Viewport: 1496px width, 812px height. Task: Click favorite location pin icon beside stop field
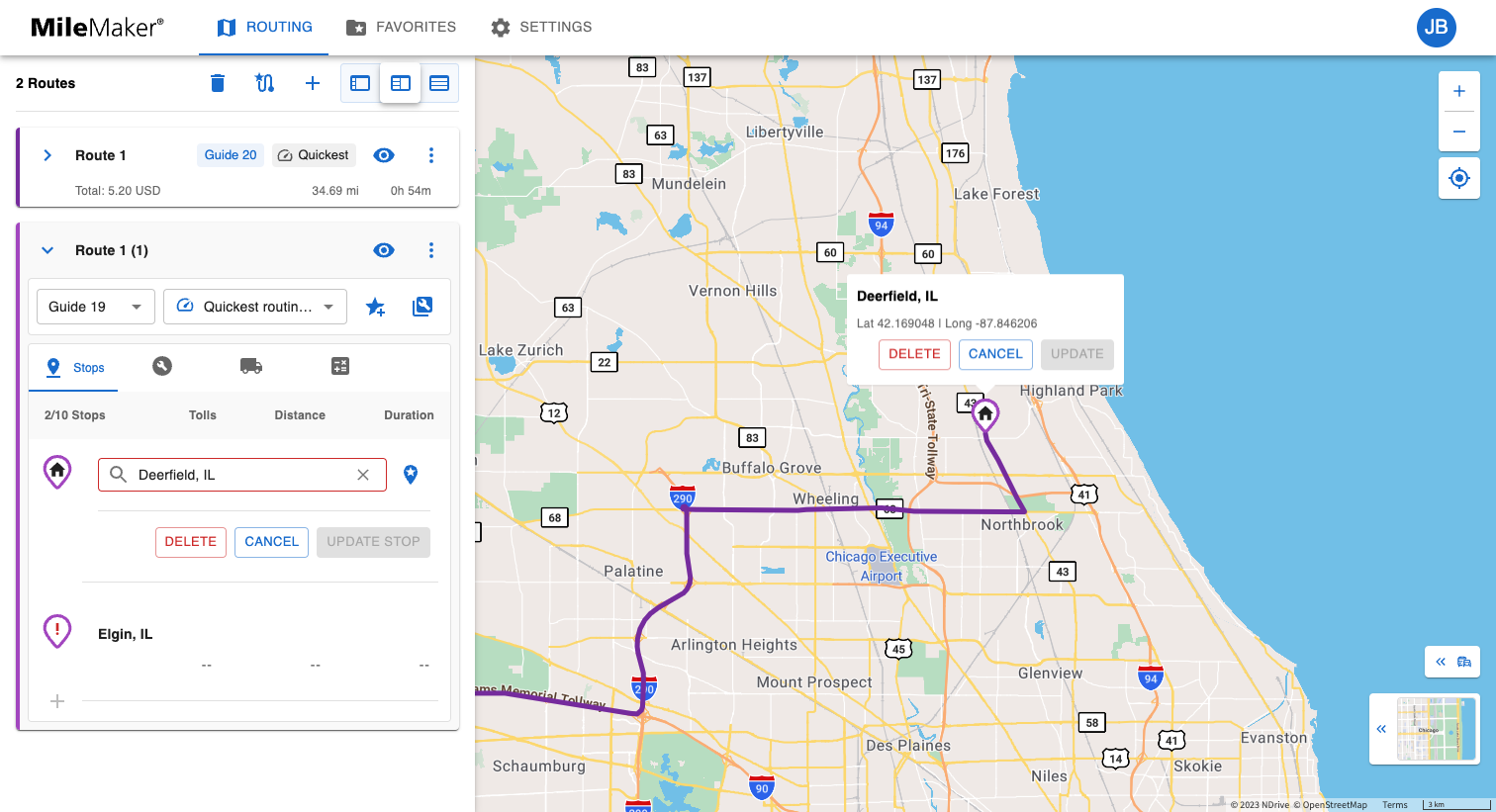tap(411, 475)
